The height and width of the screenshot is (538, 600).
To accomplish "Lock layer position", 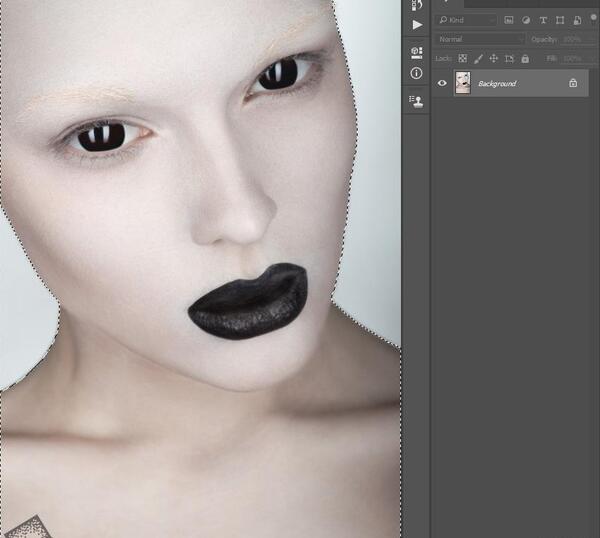I will [494, 59].
